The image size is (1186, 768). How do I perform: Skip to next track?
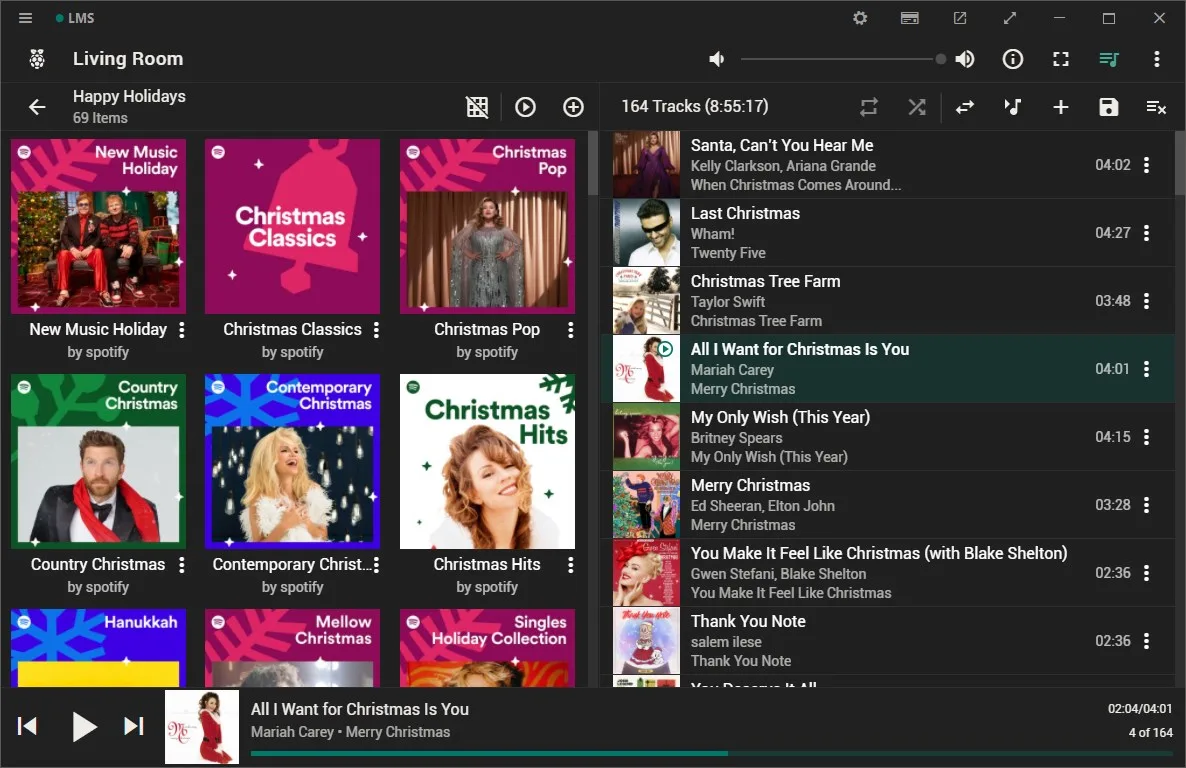[x=134, y=726]
